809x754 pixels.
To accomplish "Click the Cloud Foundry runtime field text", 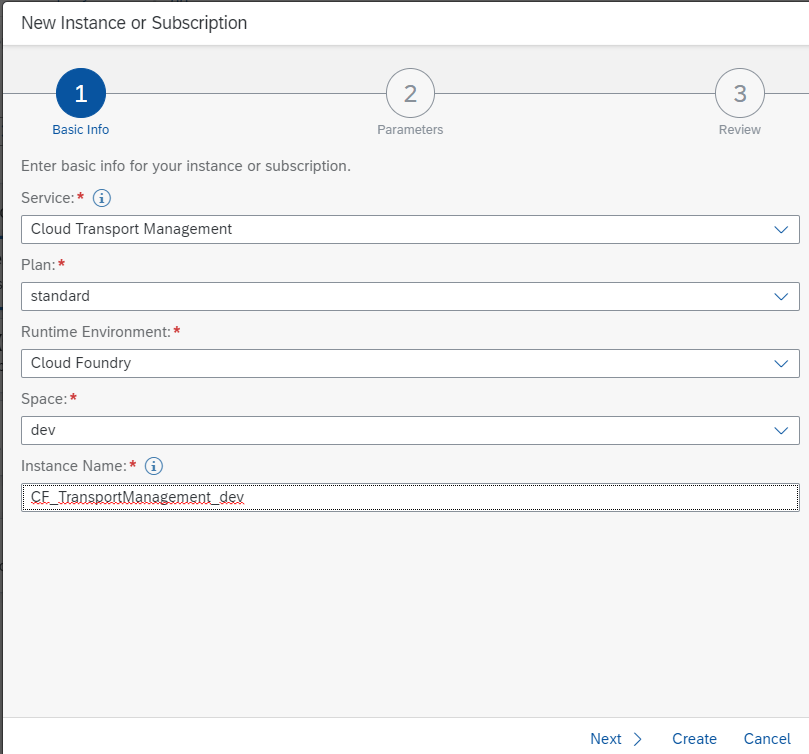I will pyautogui.click(x=81, y=363).
